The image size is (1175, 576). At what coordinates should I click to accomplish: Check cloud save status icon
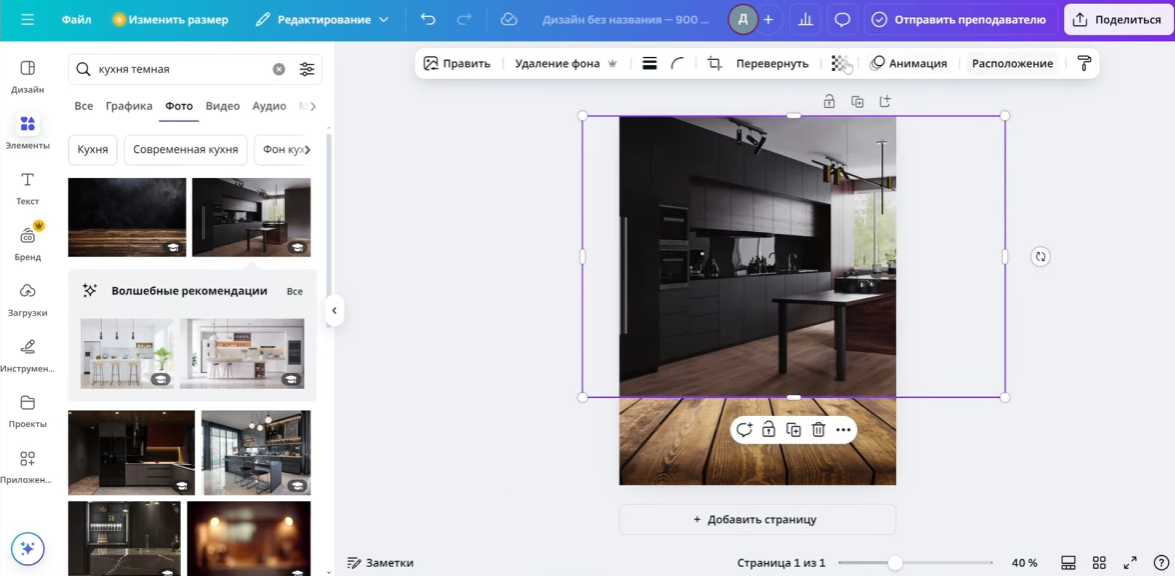[509, 19]
